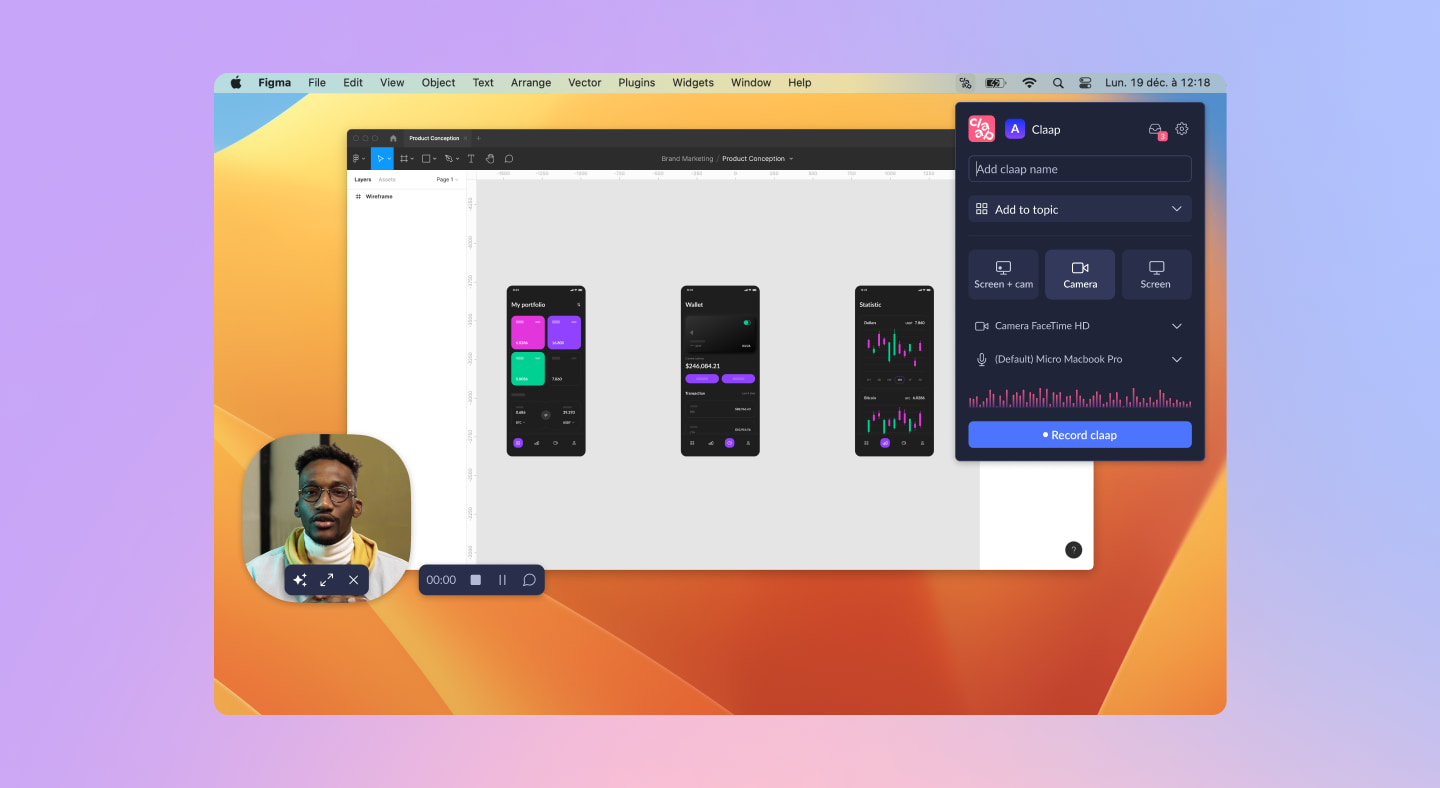Open the Figma app menu in menu bar
This screenshot has width=1440, height=788.
click(x=275, y=83)
